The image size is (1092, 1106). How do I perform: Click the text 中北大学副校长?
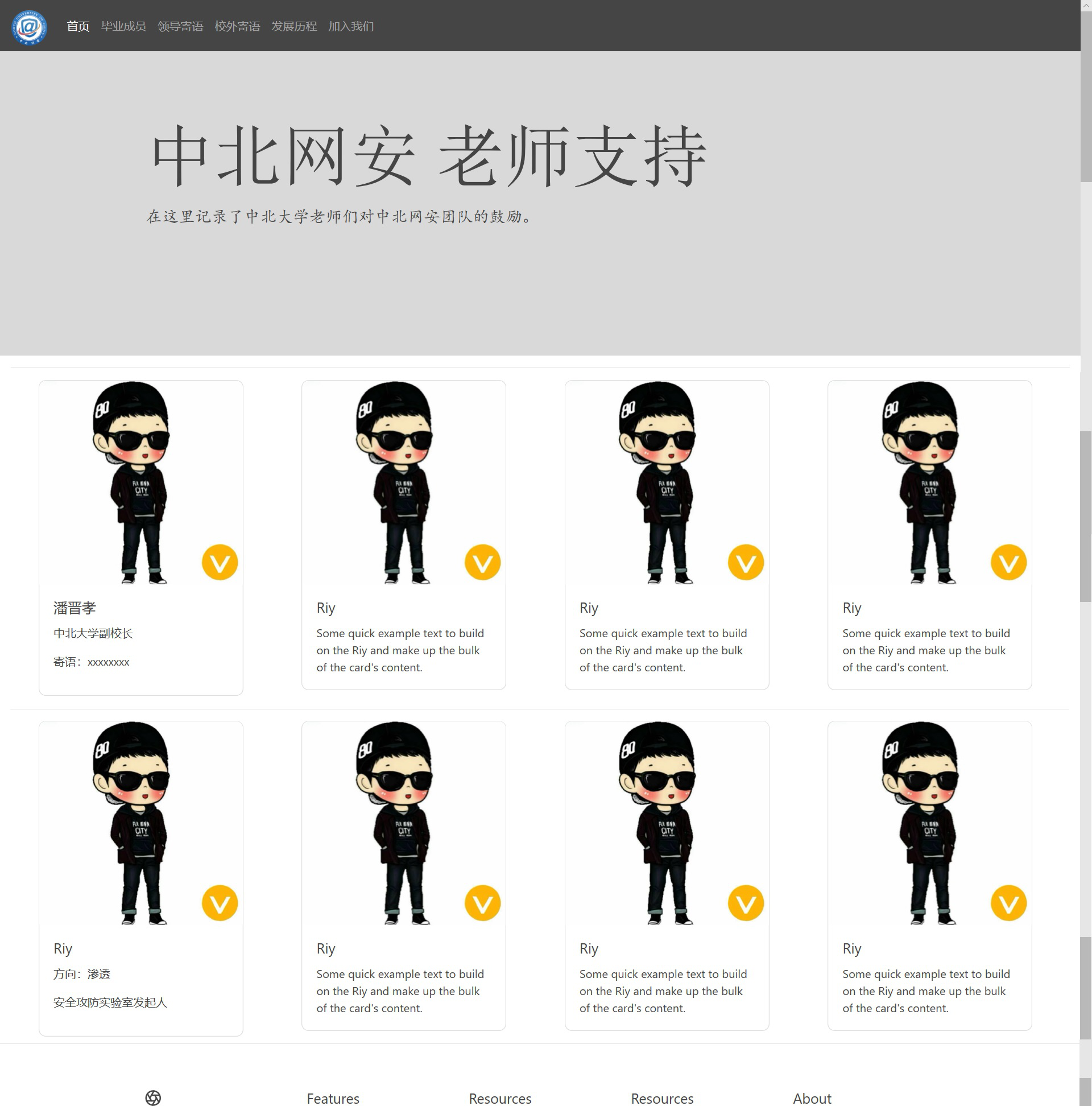coord(93,633)
